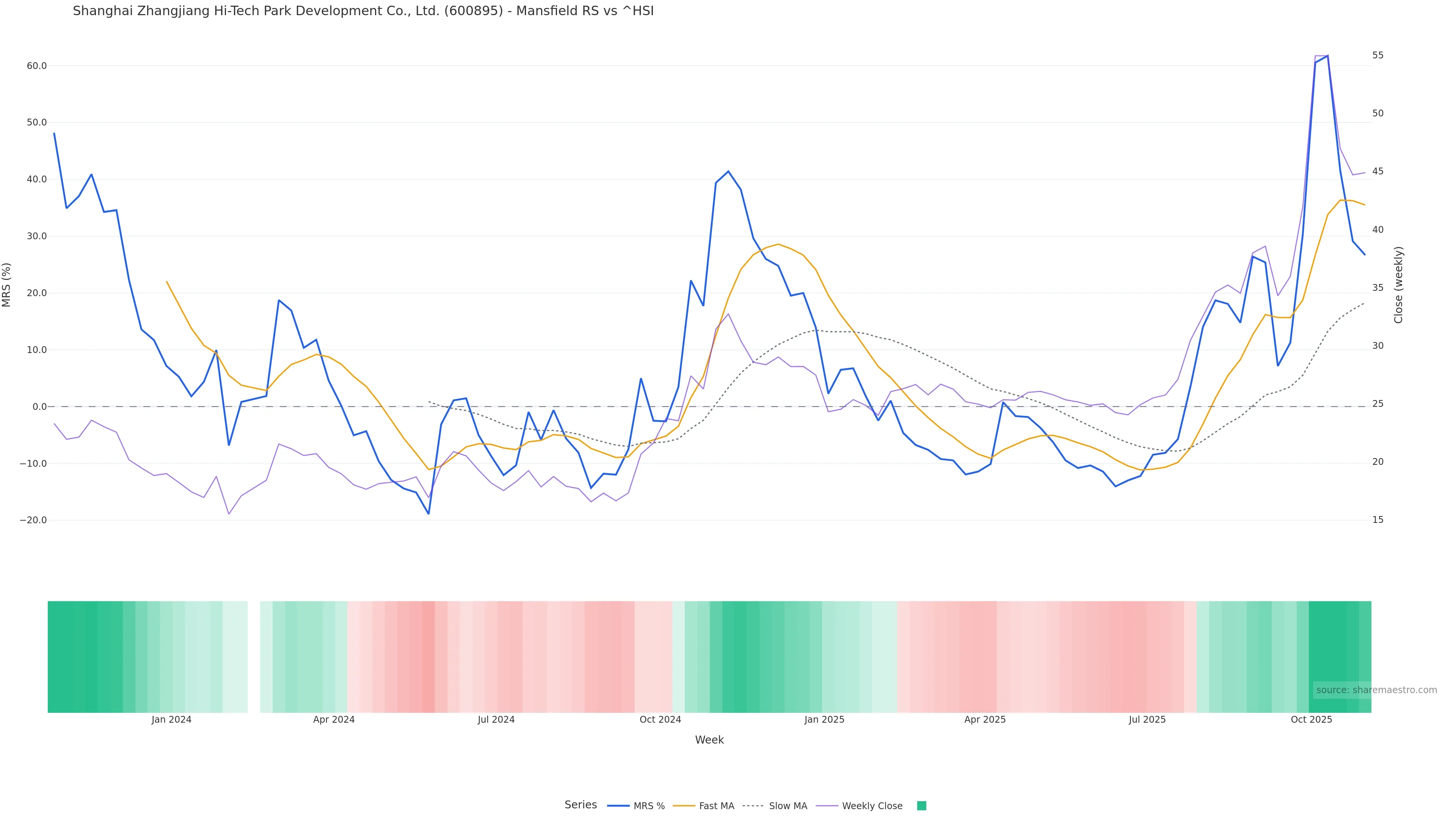
Task: Click the Series legend title
Action: 581,805
